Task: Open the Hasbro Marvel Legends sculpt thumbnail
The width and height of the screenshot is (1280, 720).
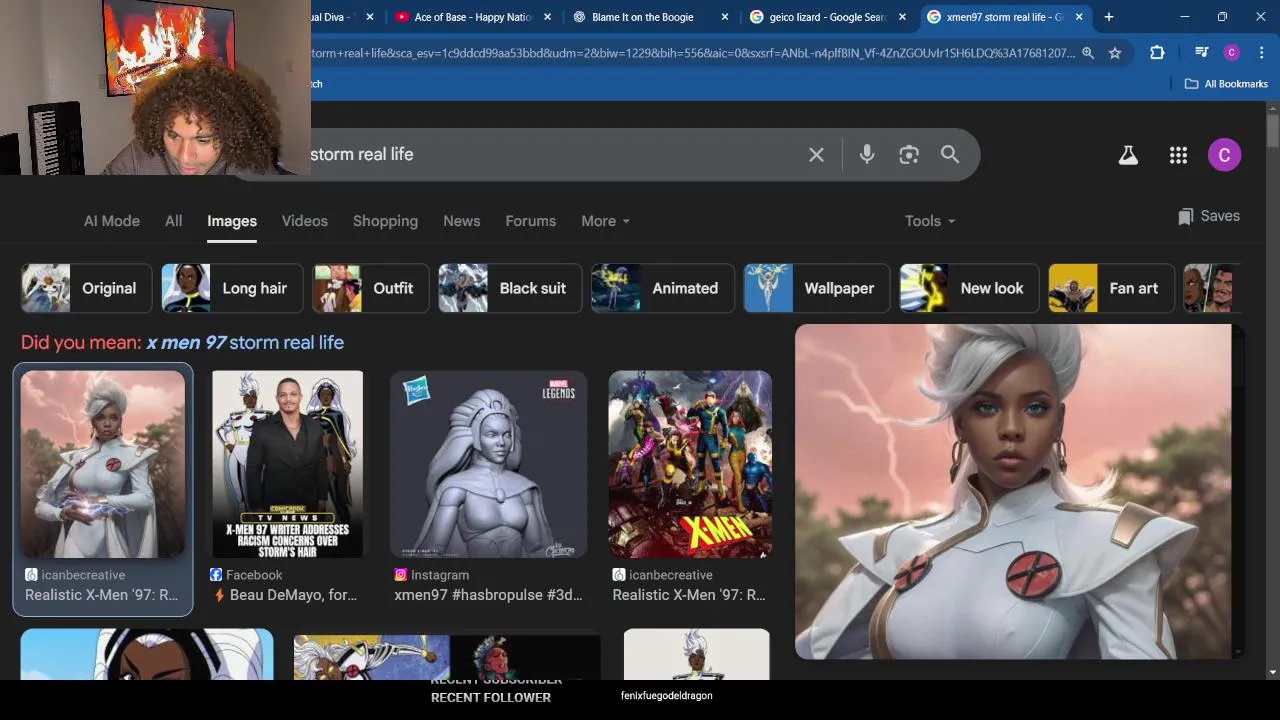Action: (488, 464)
